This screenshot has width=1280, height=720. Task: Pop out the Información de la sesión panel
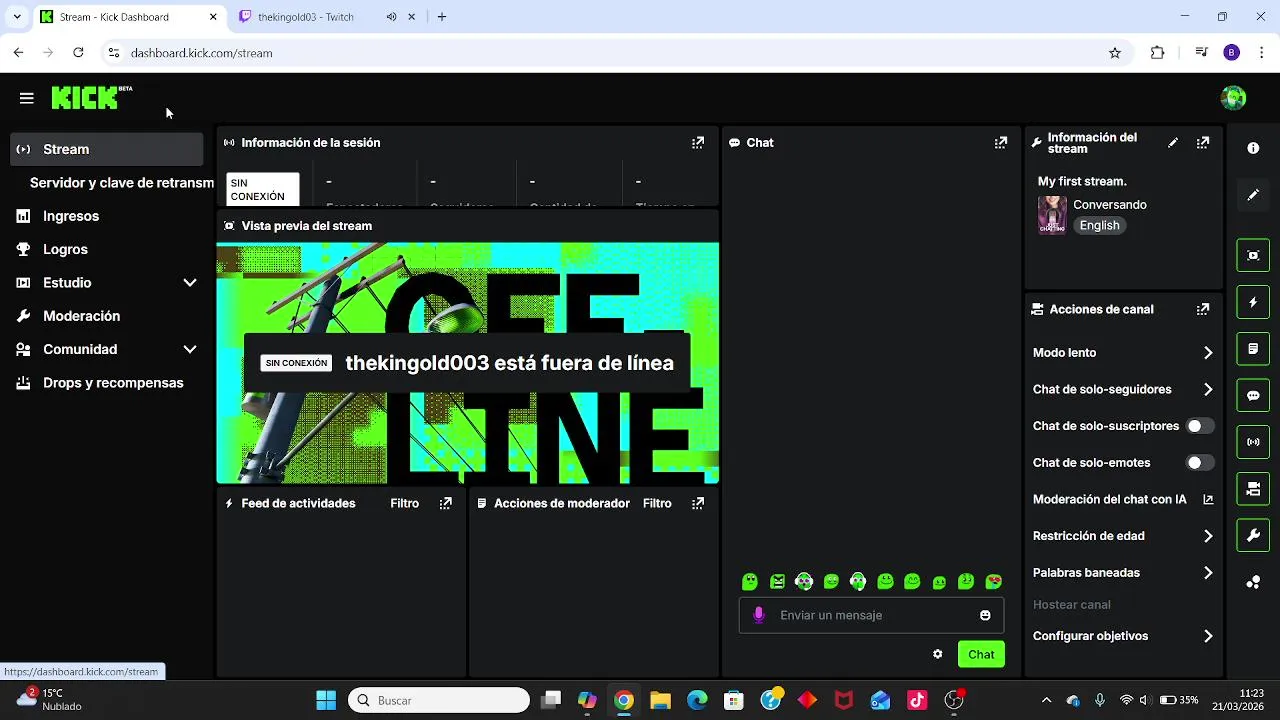(x=698, y=143)
